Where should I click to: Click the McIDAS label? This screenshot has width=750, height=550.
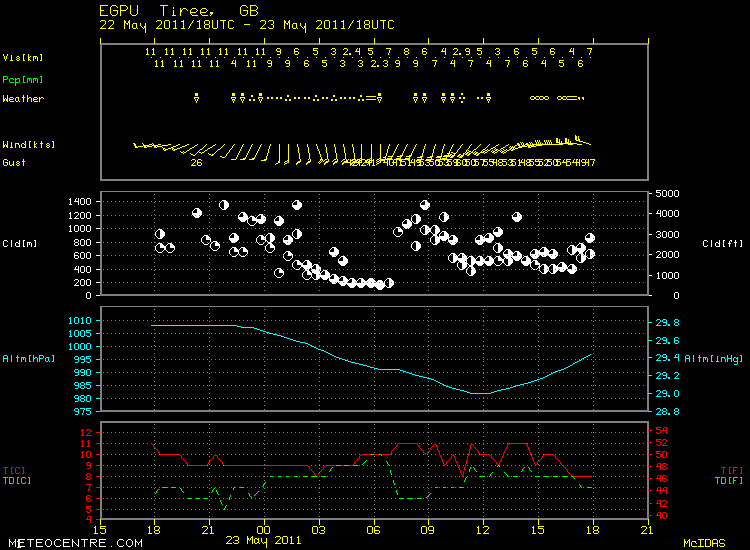(704, 542)
